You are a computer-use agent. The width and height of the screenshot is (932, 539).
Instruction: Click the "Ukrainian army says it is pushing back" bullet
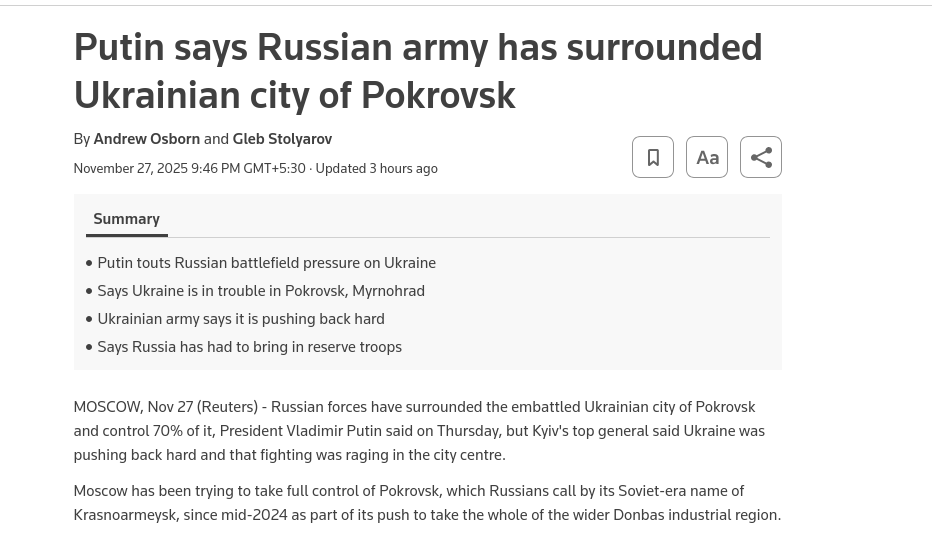(240, 319)
